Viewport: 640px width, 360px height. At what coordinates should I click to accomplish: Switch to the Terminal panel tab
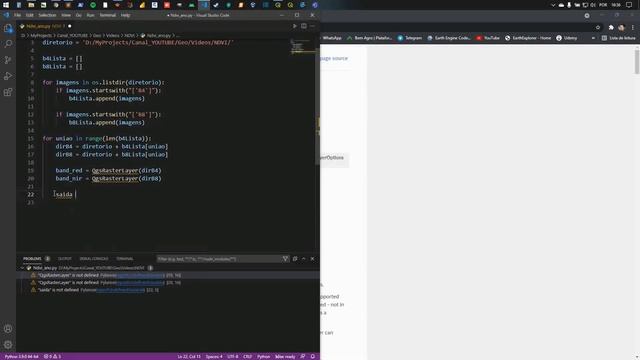point(124,259)
